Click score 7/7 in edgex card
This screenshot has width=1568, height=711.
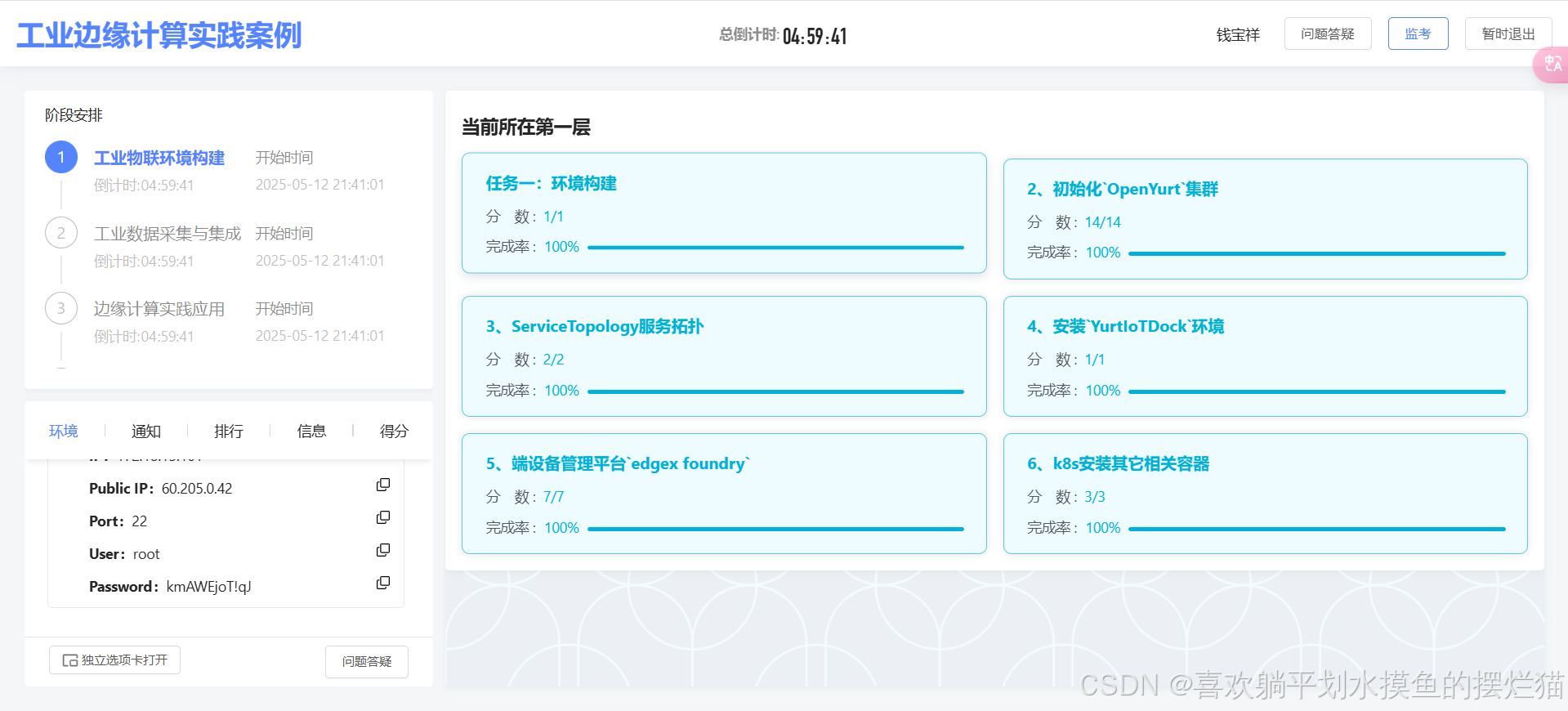tap(553, 497)
